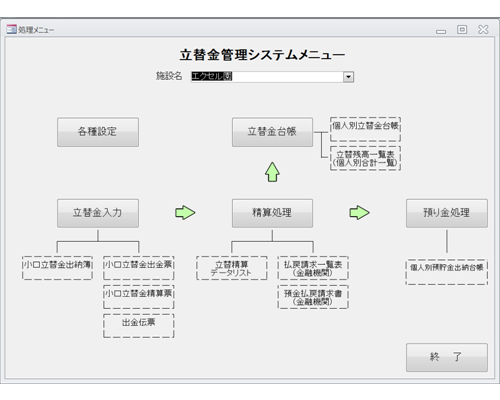Select the 個人別立替金台帳 report box
This screenshot has width=500, height=400.
point(365,129)
